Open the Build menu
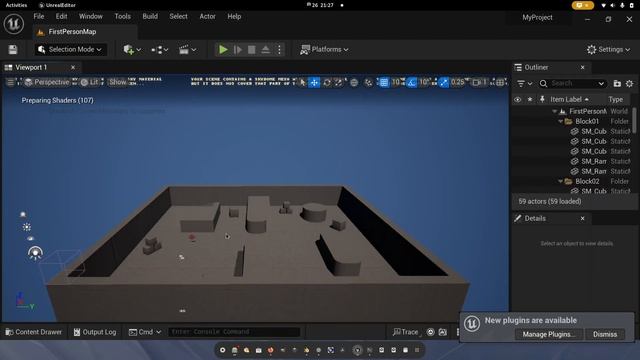The width and height of the screenshot is (640, 360). pyautogui.click(x=150, y=16)
